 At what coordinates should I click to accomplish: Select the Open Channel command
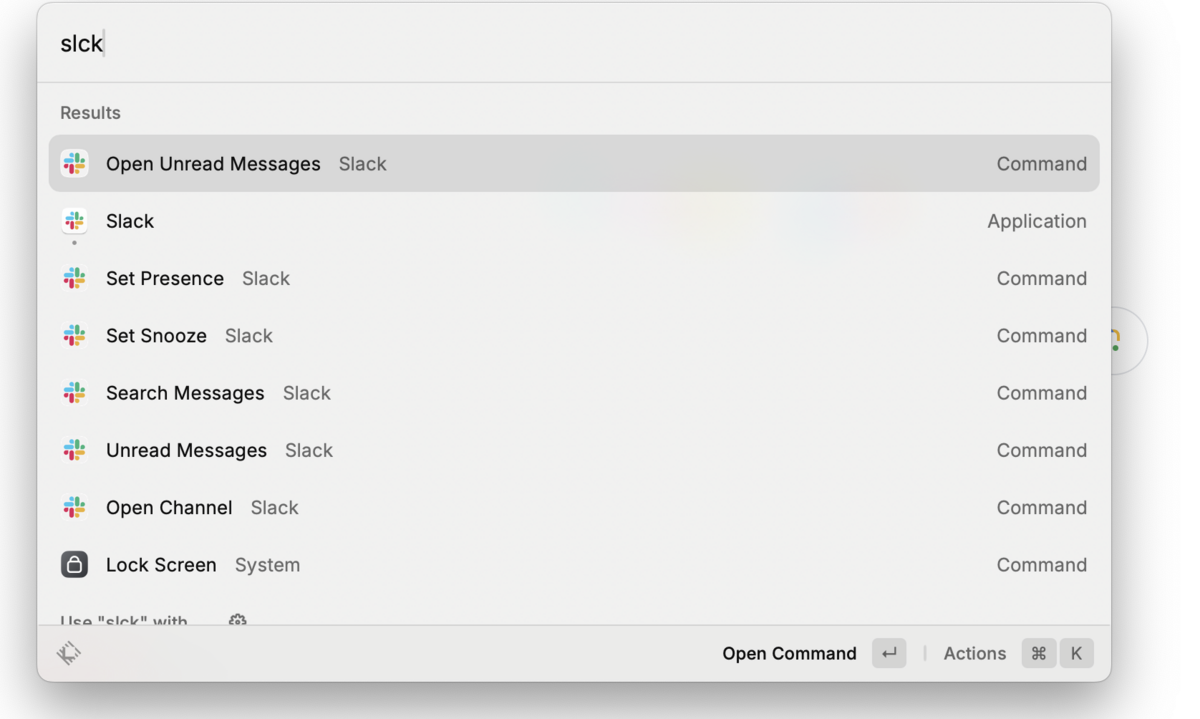tap(574, 508)
